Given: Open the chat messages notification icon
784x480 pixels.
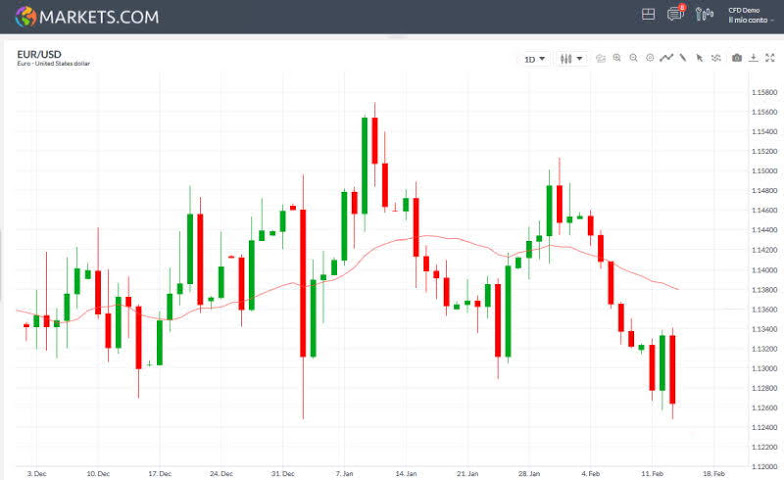Looking at the screenshot, I should coord(675,15).
